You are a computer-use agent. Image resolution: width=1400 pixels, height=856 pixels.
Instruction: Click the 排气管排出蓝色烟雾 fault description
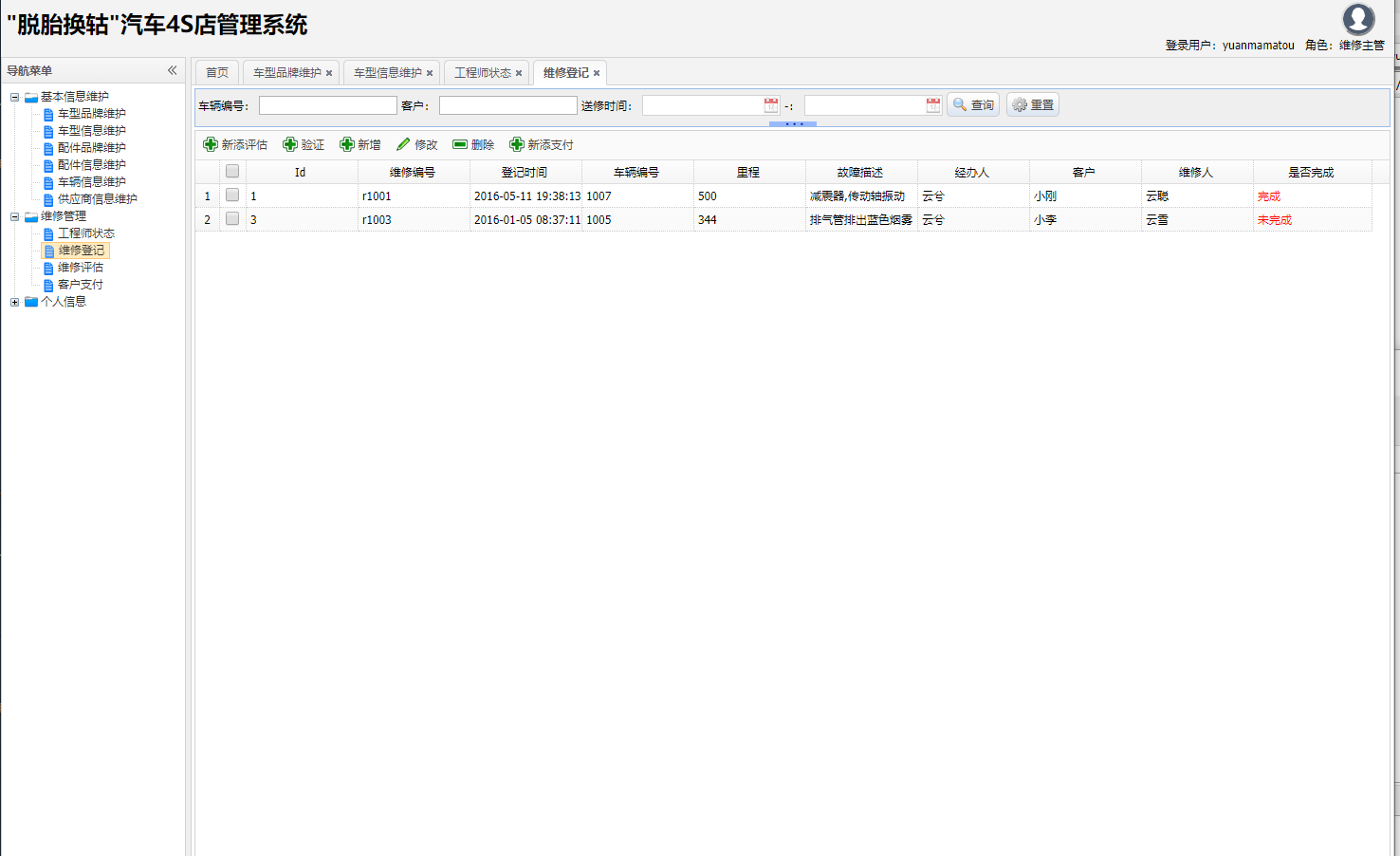[x=861, y=220]
